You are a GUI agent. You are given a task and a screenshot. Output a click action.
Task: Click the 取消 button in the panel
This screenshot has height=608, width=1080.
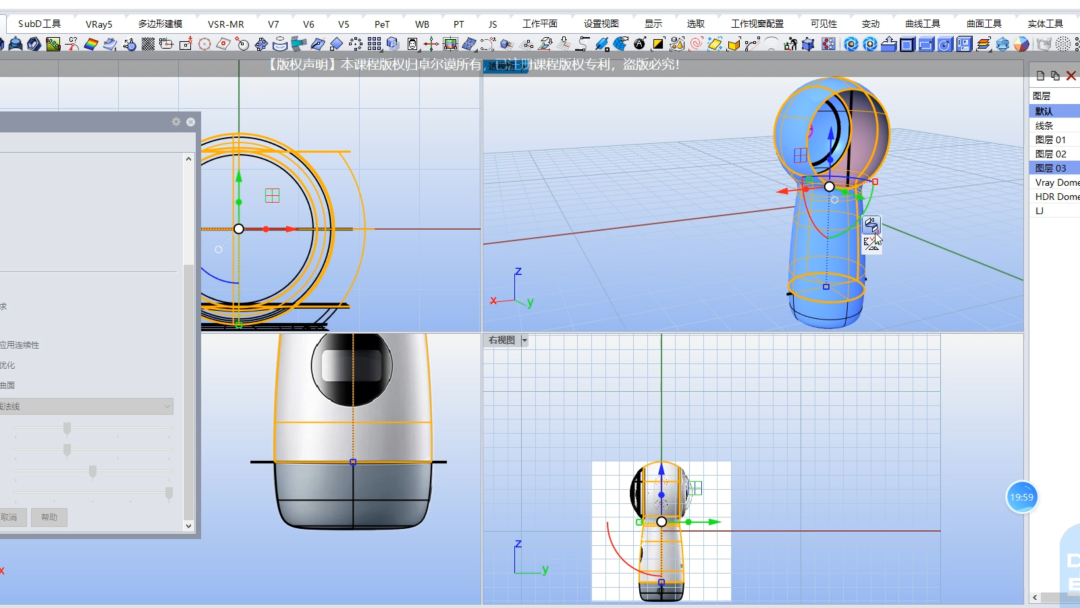click(x=10, y=517)
